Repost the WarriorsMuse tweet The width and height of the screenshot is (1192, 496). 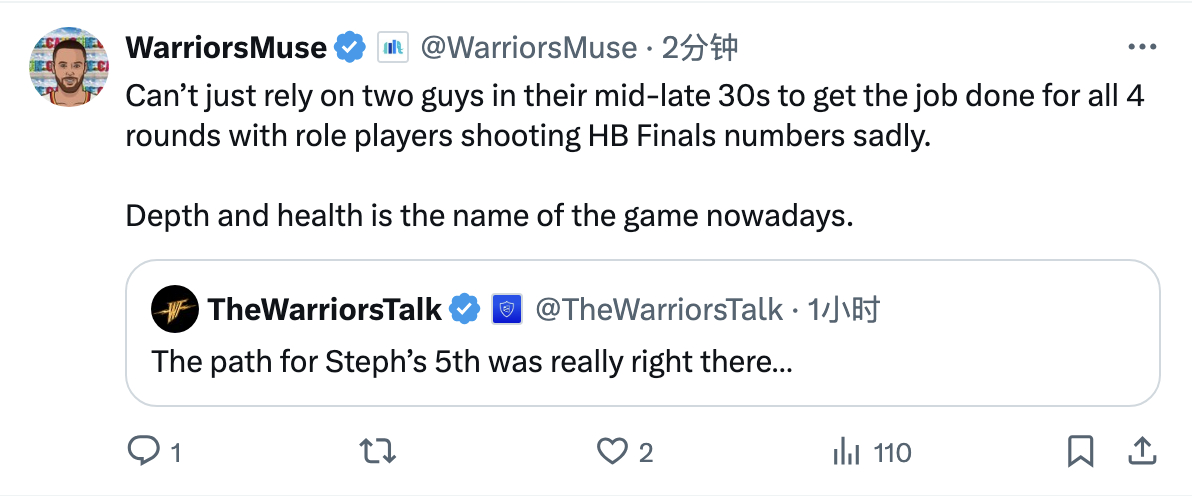(375, 453)
